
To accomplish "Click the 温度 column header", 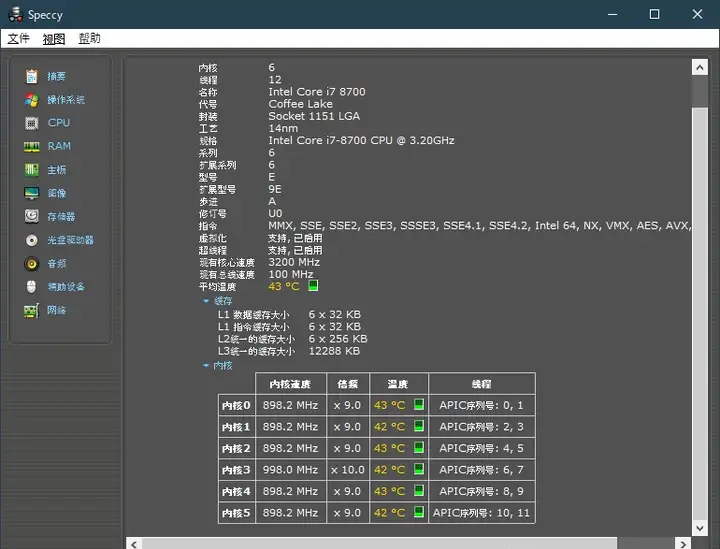I will pos(398,384).
